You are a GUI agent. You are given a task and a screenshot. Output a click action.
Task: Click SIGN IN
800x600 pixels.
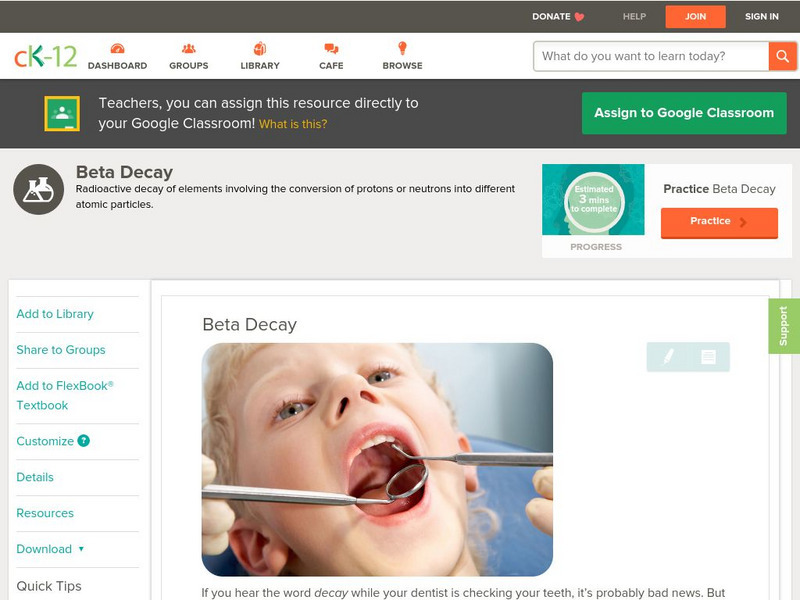762,17
